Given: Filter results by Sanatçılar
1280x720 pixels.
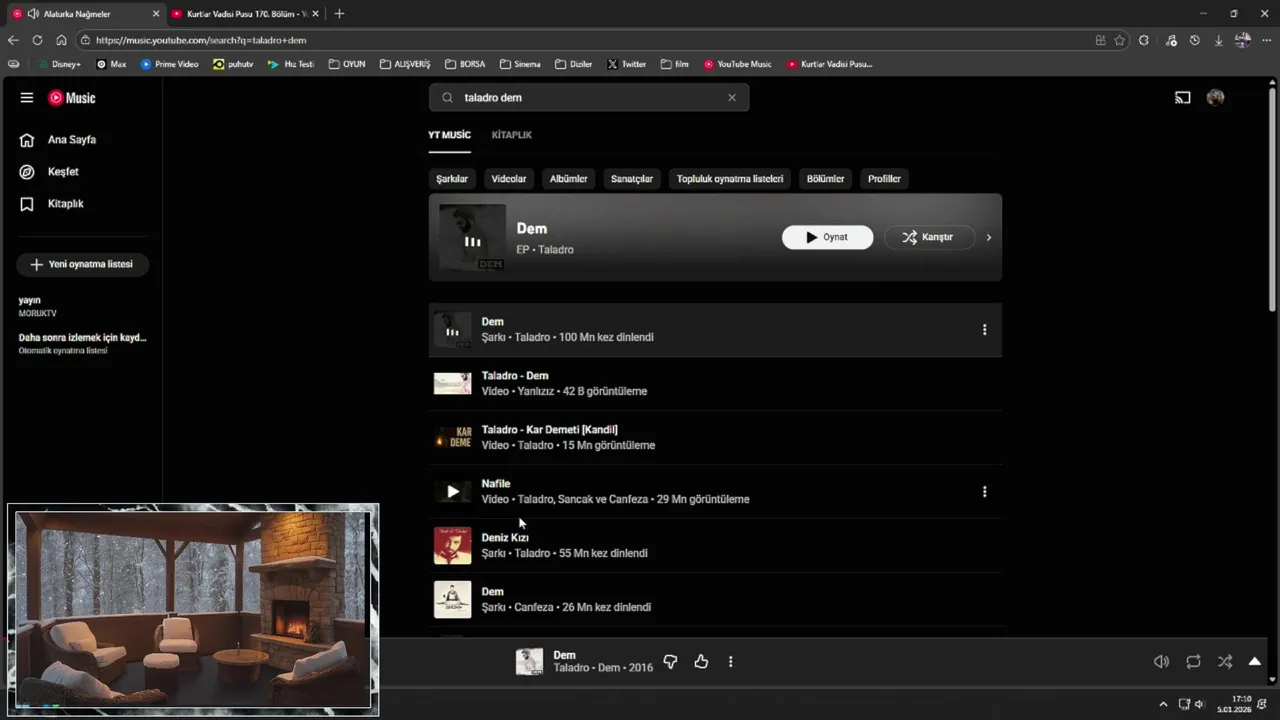Looking at the screenshot, I should click(x=632, y=179).
